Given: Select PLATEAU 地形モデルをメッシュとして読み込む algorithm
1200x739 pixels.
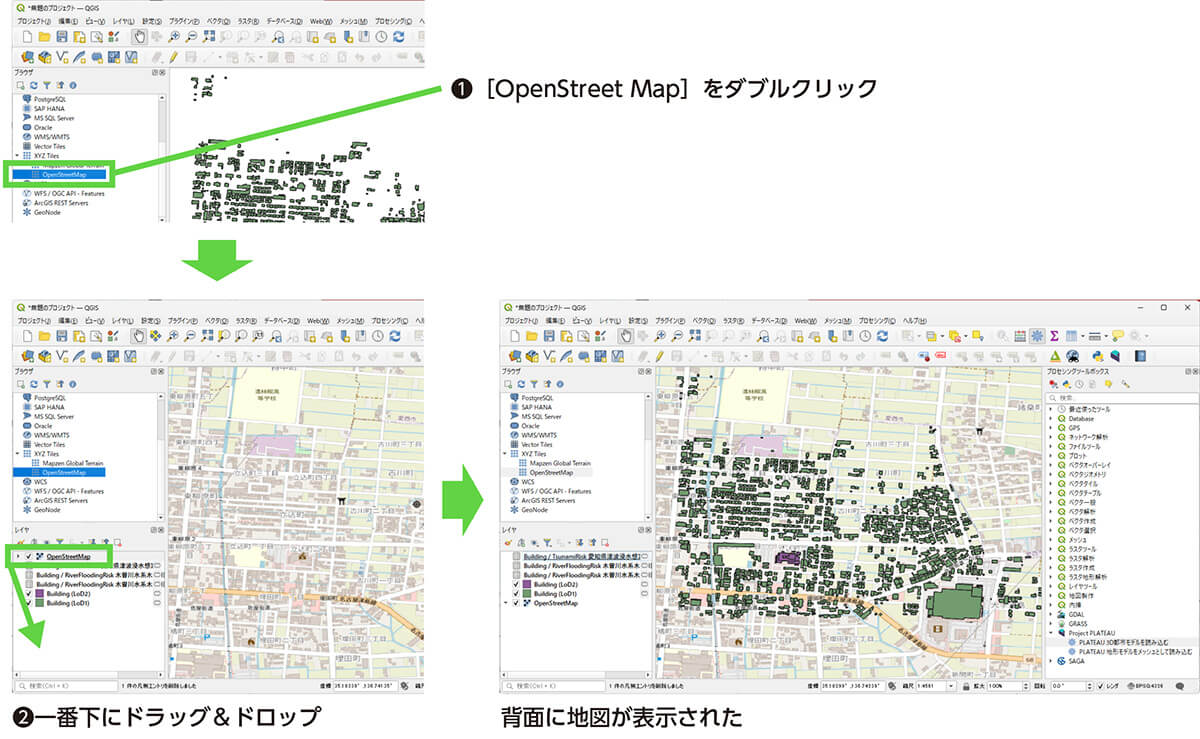Looking at the screenshot, I should [x=1131, y=651].
